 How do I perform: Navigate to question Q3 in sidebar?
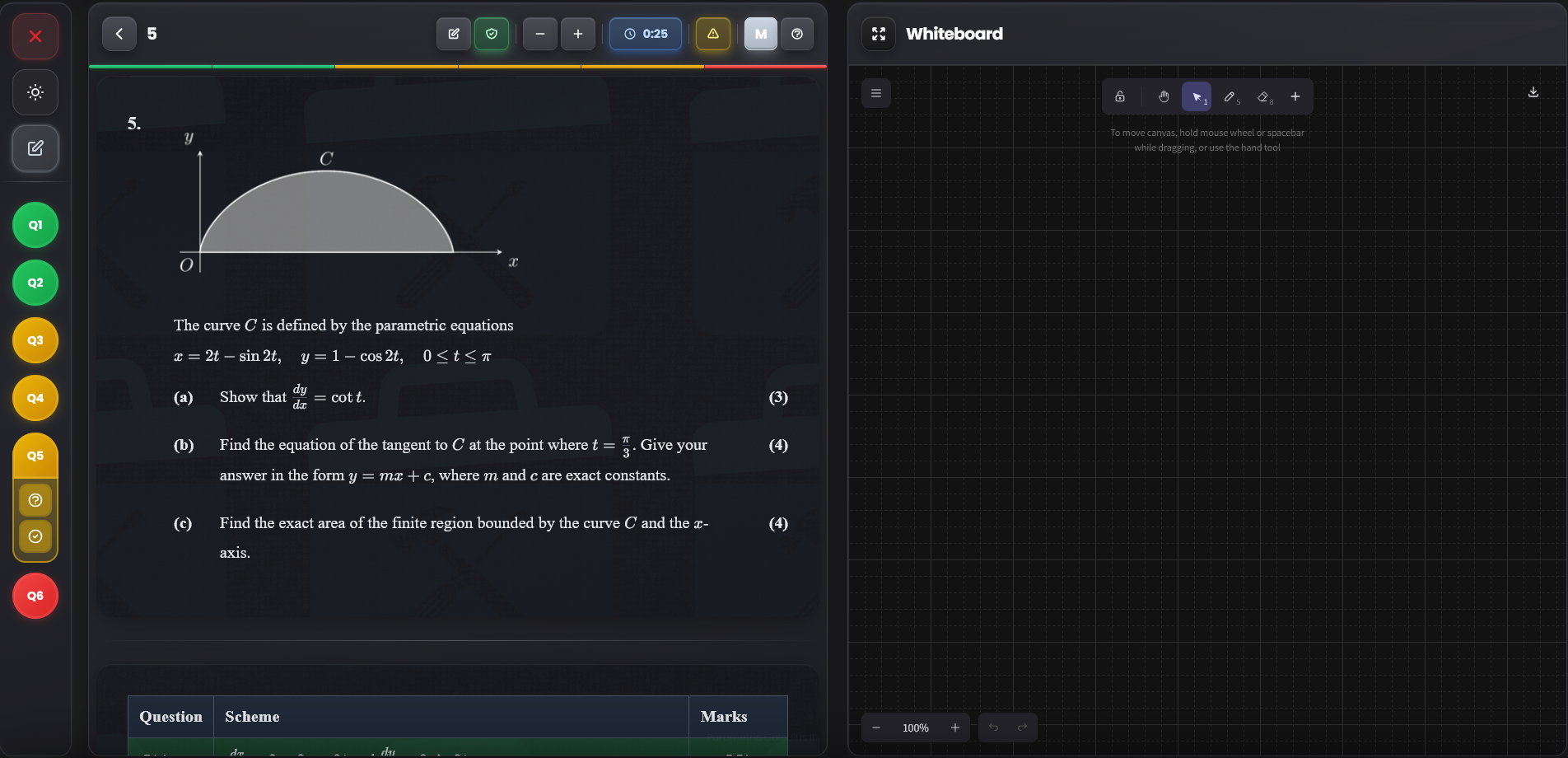tap(35, 339)
